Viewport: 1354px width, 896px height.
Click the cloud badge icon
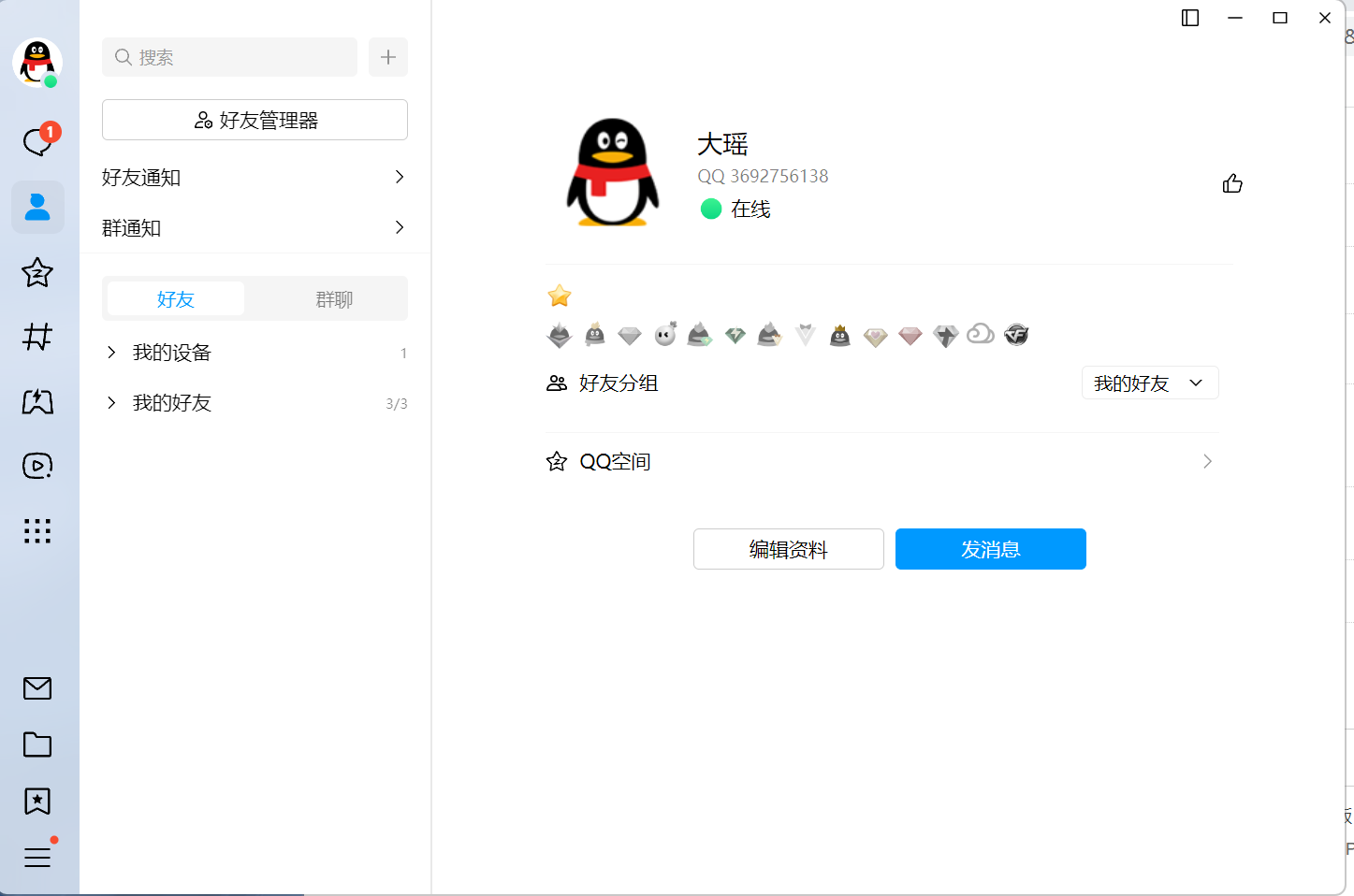tap(981, 333)
